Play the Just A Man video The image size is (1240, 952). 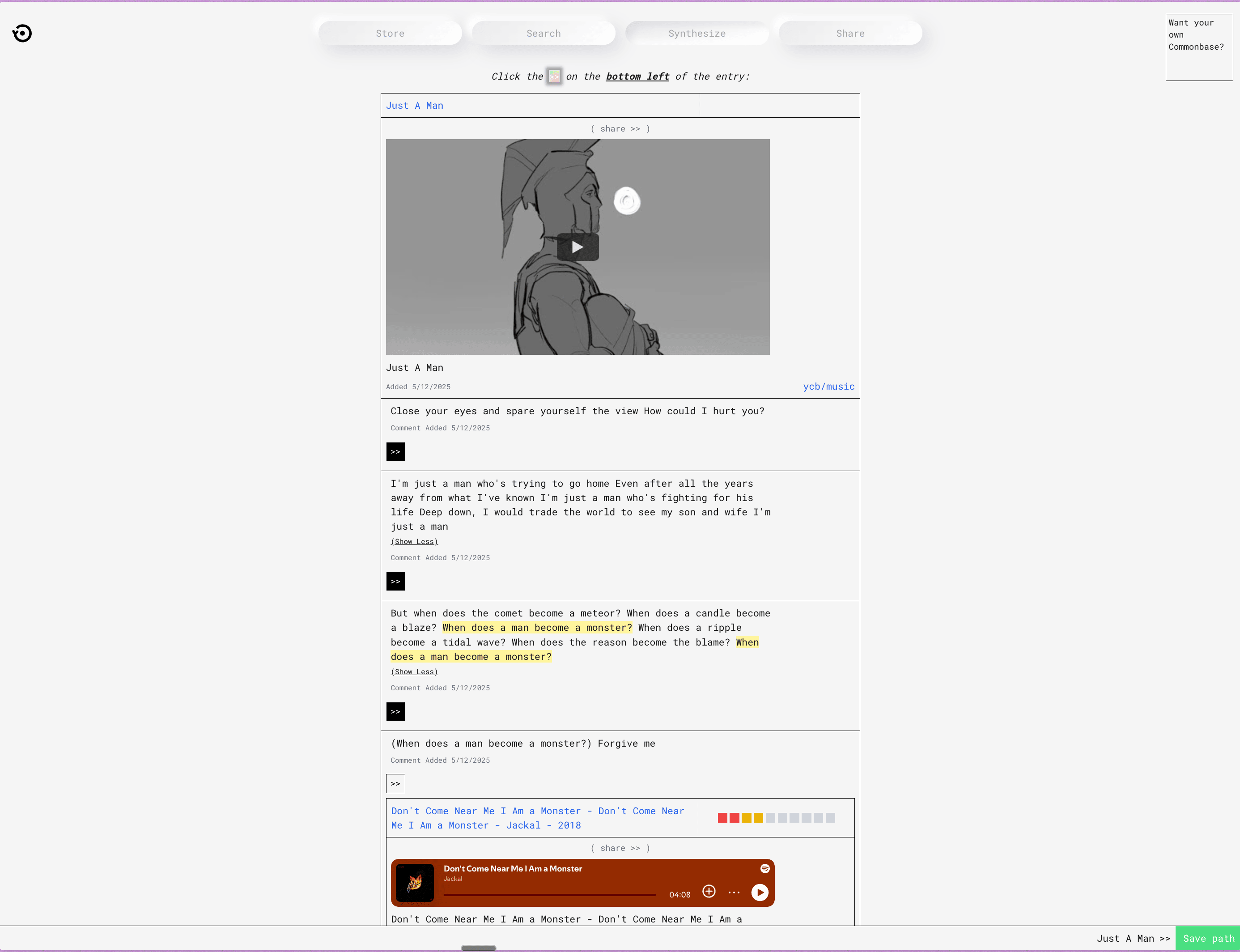click(x=577, y=247)
